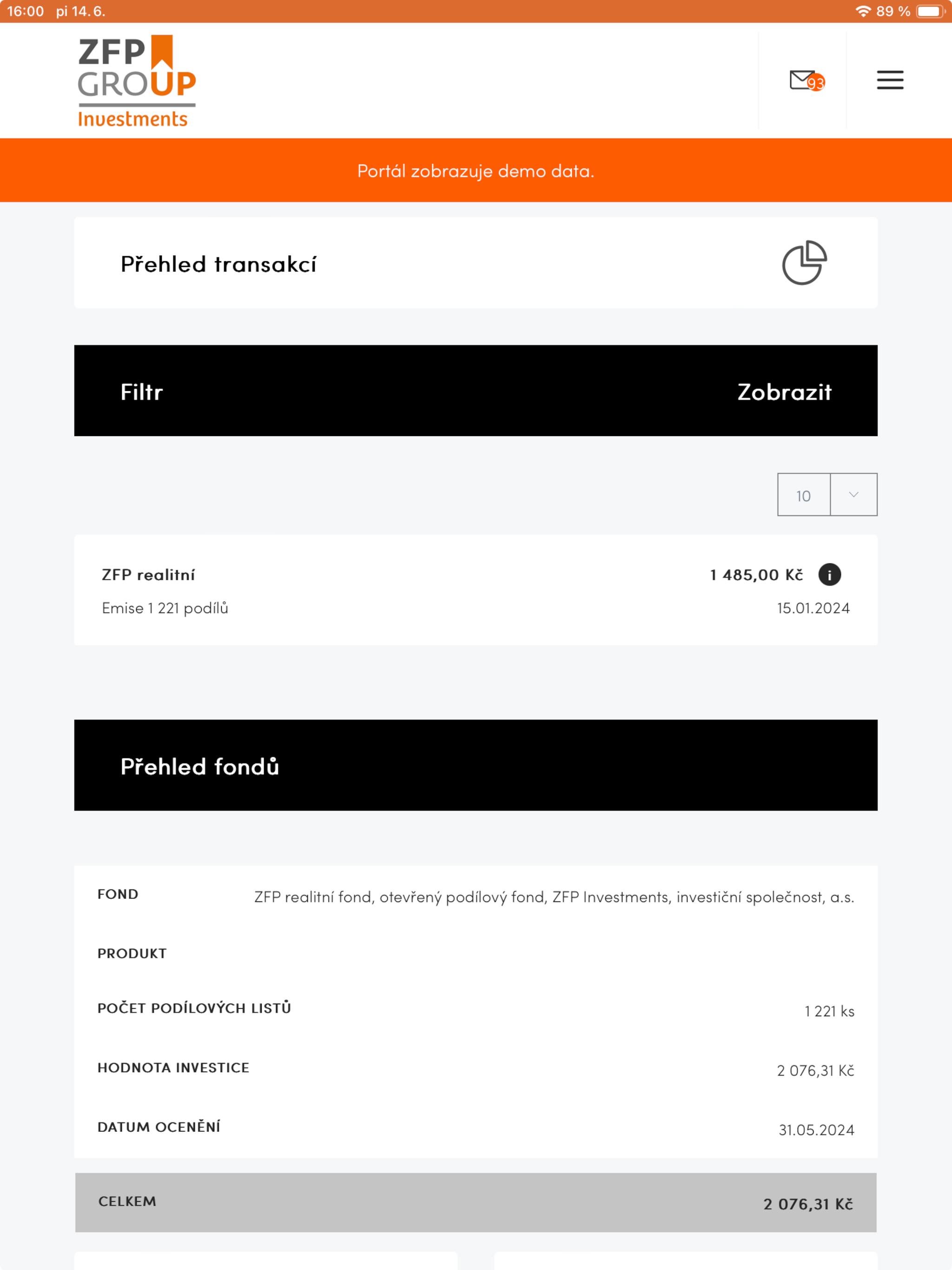Select Zobrazit in the filter bar
This screenshot has width=952, height=1270.
(784, 391)
